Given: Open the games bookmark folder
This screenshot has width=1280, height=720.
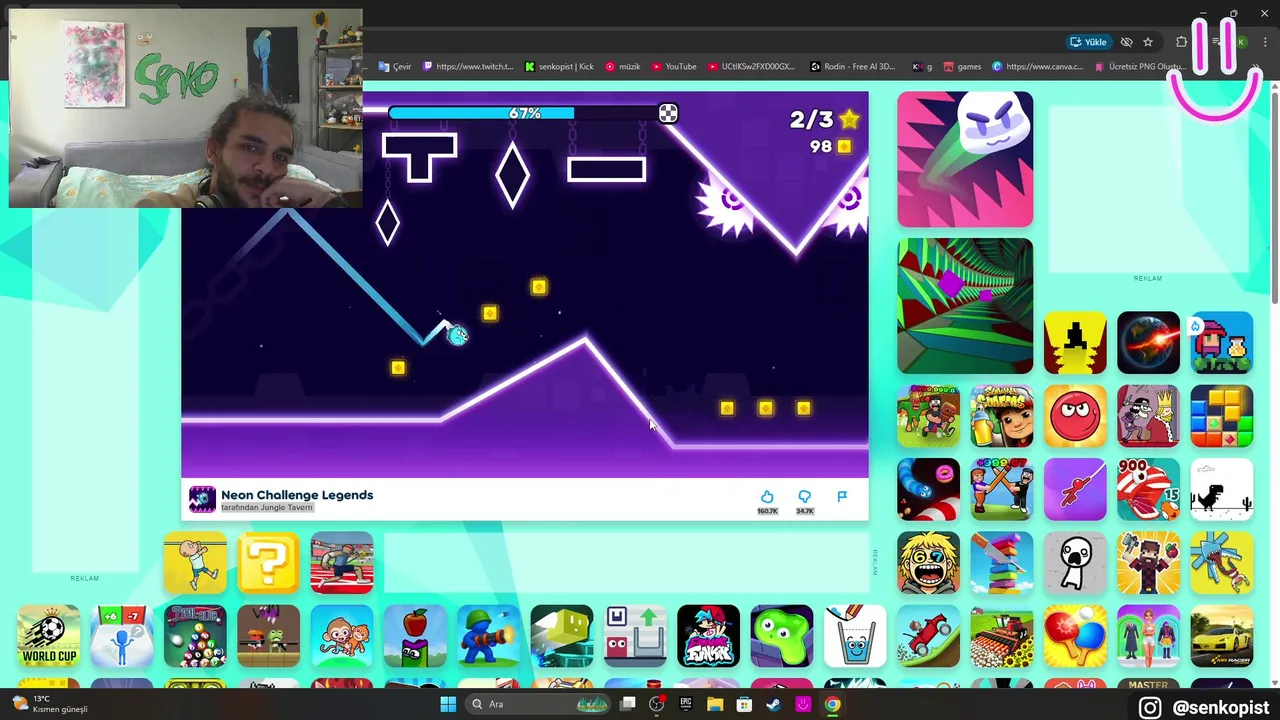Looking at the screenshot, I should [962, 67].
